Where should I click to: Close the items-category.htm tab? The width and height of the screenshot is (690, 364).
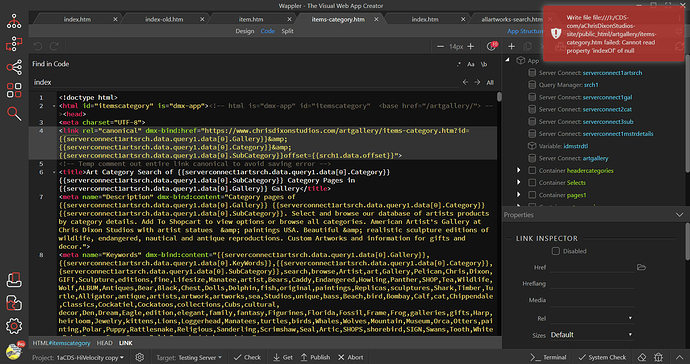click(376, 19)
